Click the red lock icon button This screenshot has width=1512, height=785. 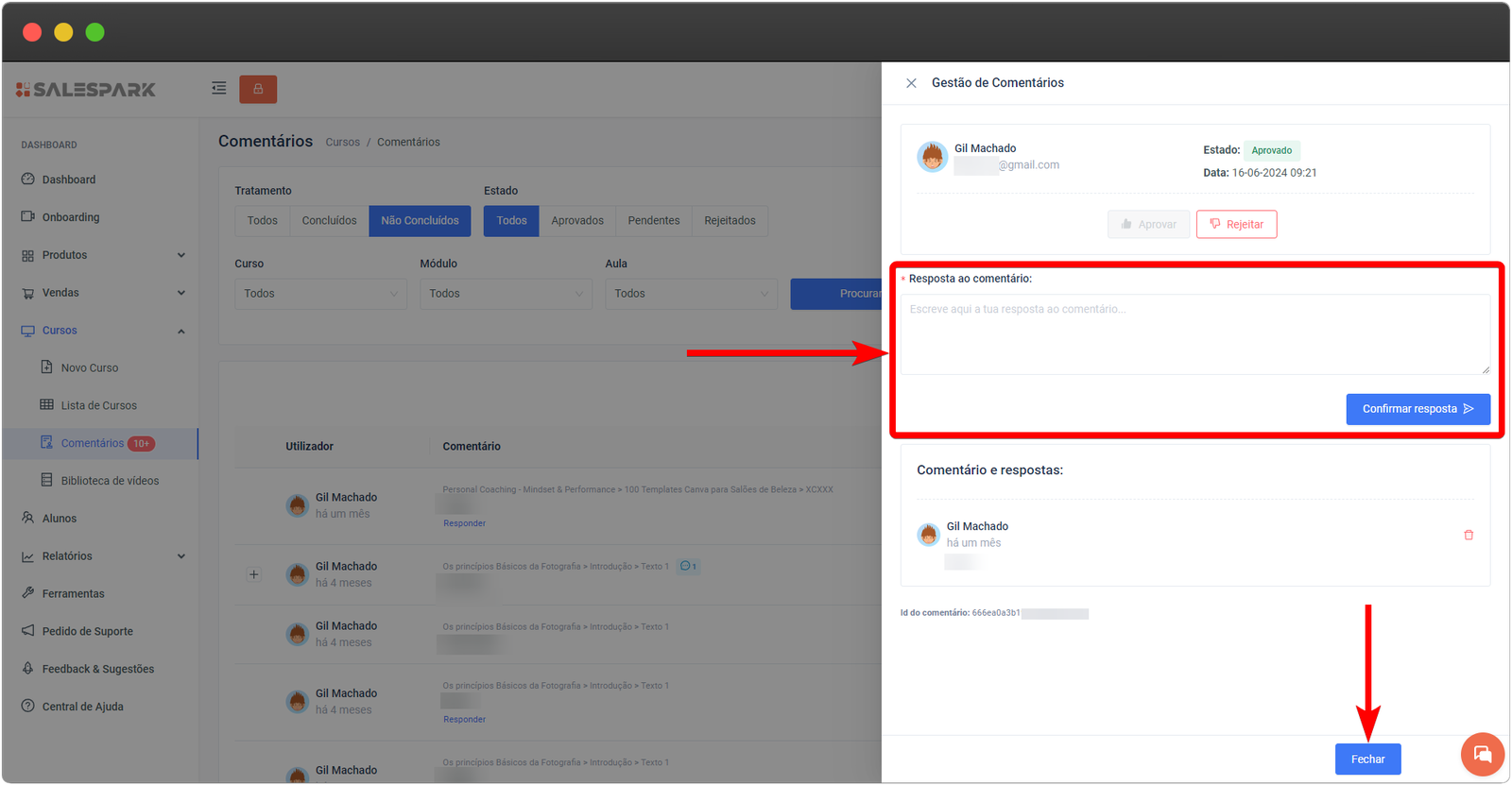258,89
